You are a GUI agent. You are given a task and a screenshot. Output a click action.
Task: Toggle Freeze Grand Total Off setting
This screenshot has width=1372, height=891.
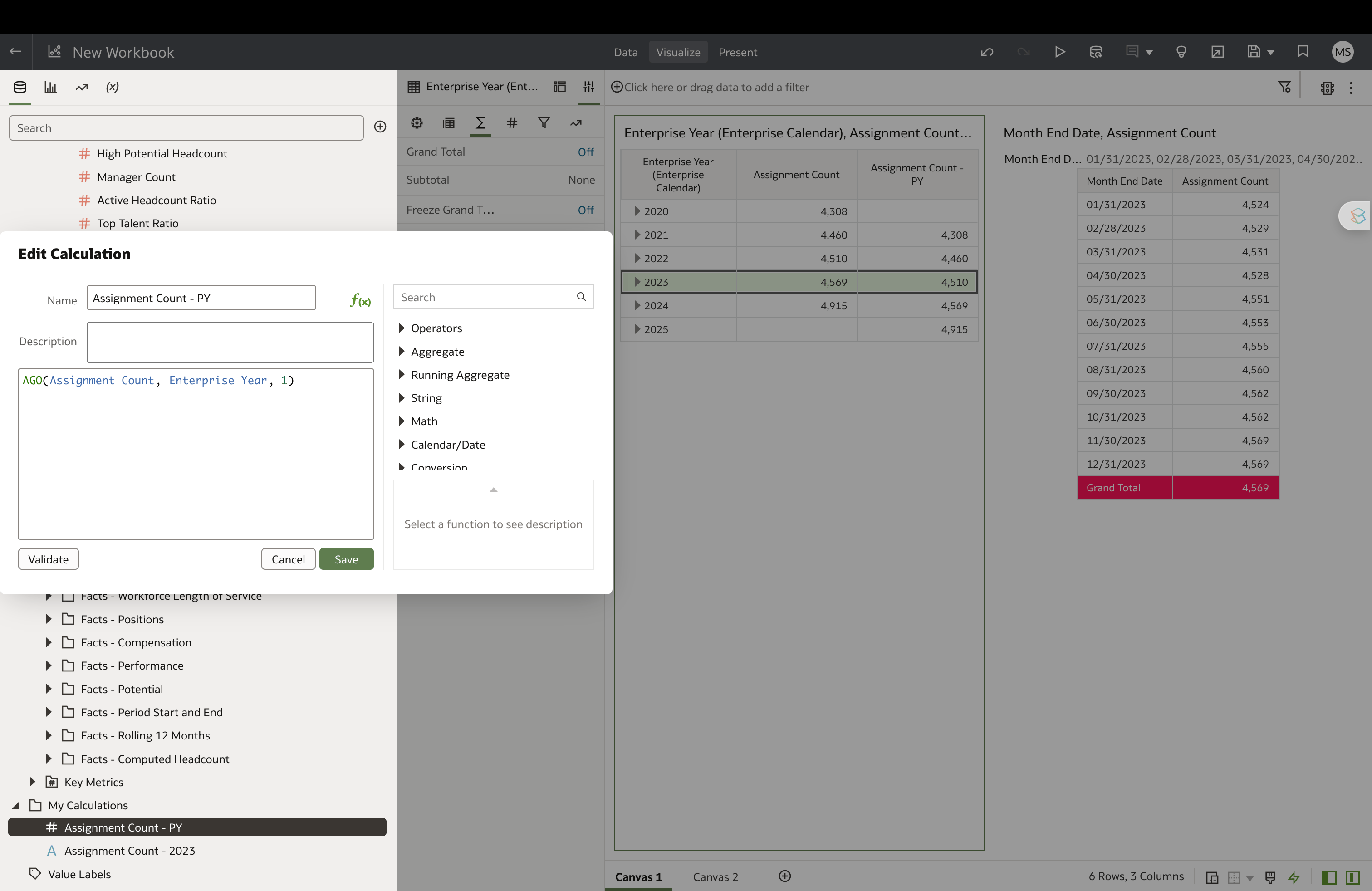click(586, 210)
